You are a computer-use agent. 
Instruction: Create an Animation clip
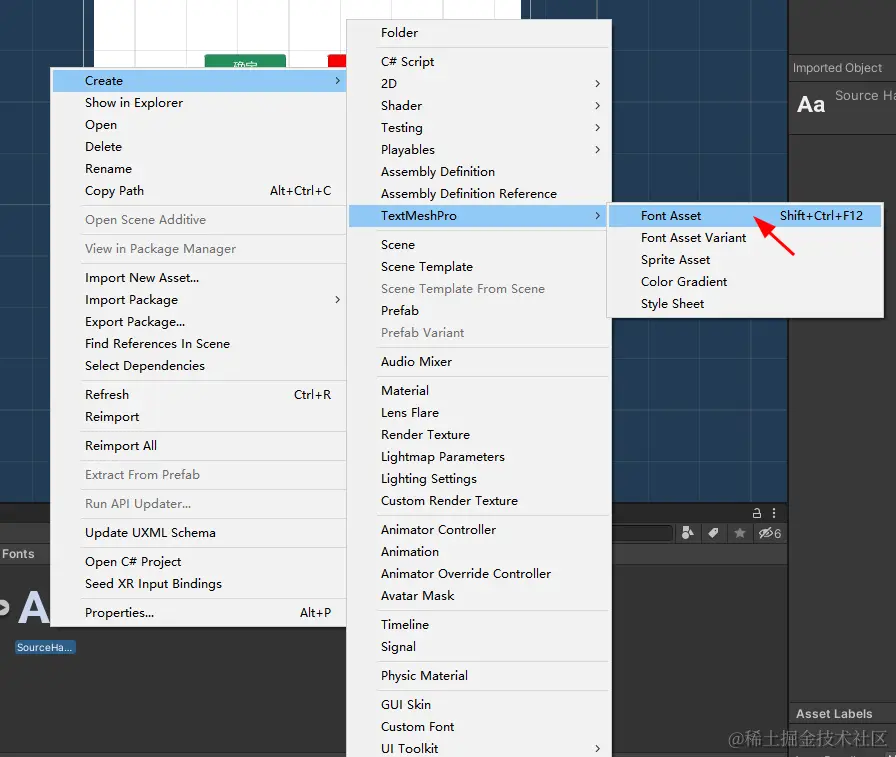click(479, 552)
